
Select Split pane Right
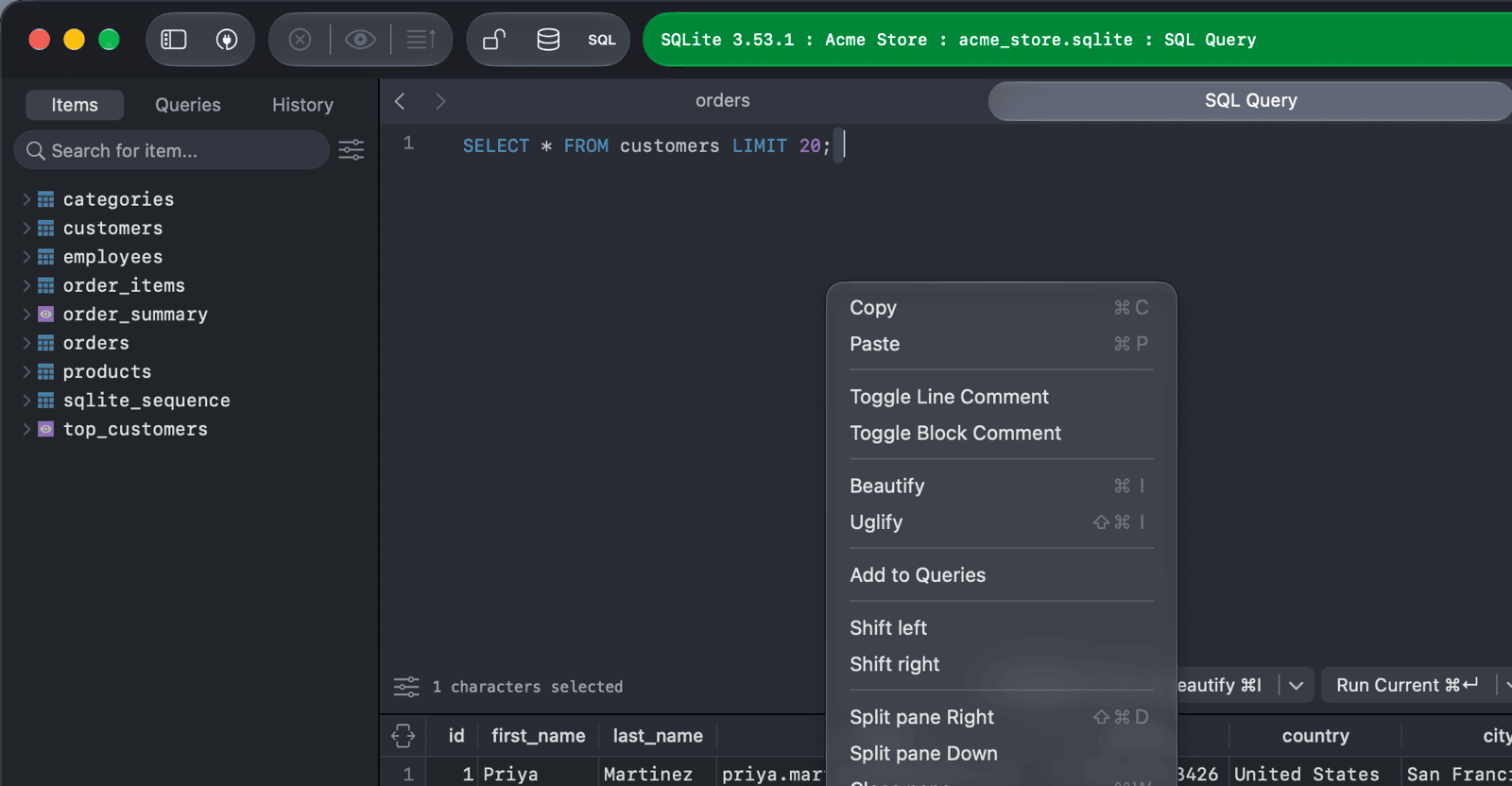(x=1000, y=717)
